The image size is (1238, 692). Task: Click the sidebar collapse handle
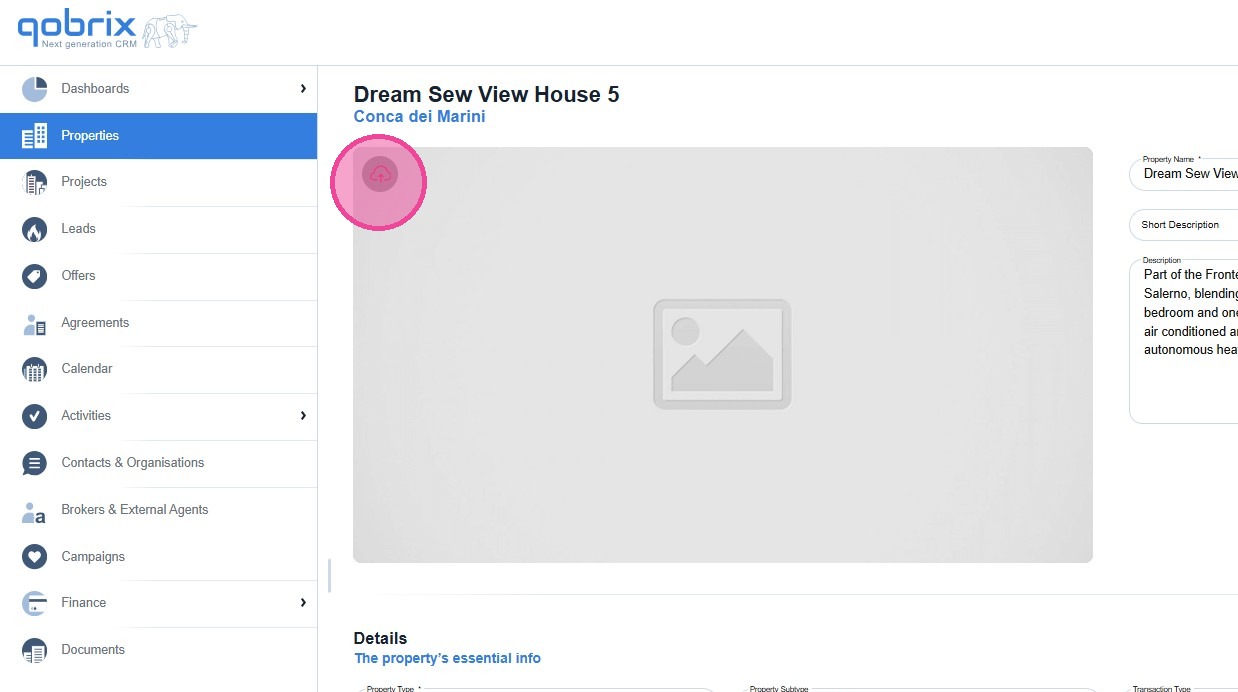click(329, 575)
